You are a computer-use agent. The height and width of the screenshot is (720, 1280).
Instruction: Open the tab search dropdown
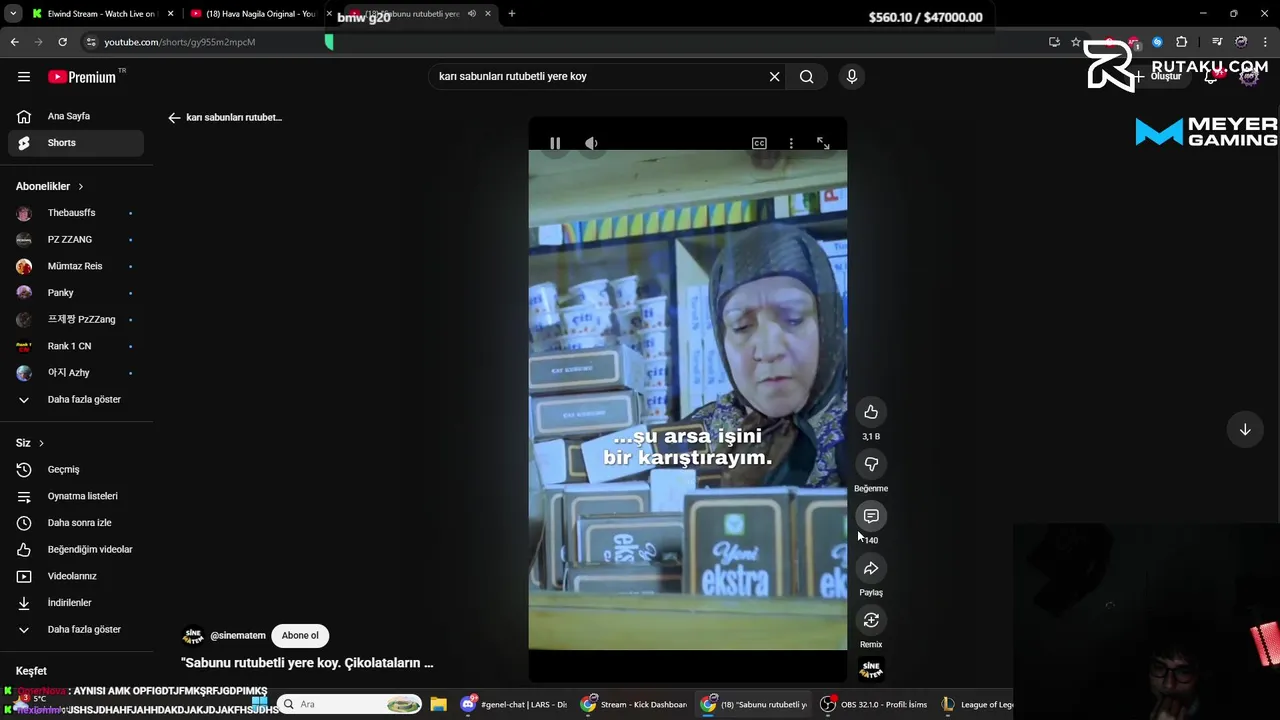(x=12, y=14)
